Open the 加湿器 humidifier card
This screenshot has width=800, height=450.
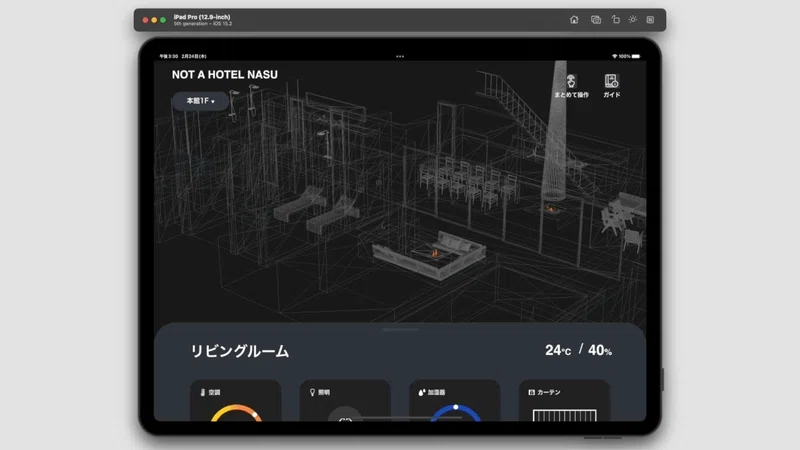coord(455,401)
